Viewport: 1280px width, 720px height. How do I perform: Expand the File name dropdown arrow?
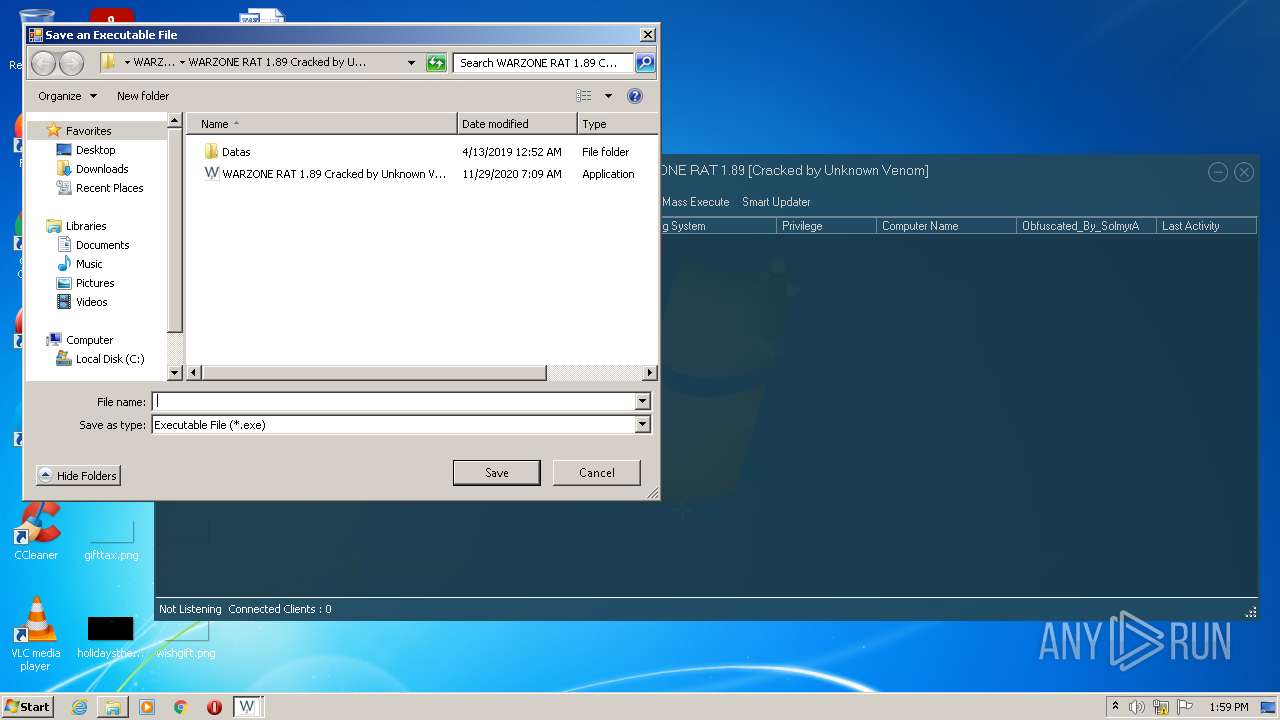[643, 401]
